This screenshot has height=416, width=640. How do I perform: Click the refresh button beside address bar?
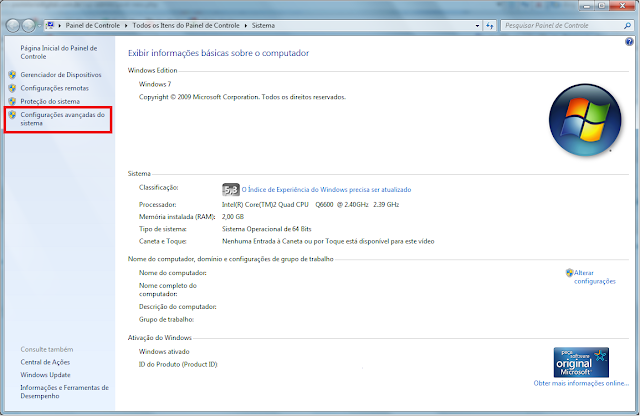(x=490, y=25)
